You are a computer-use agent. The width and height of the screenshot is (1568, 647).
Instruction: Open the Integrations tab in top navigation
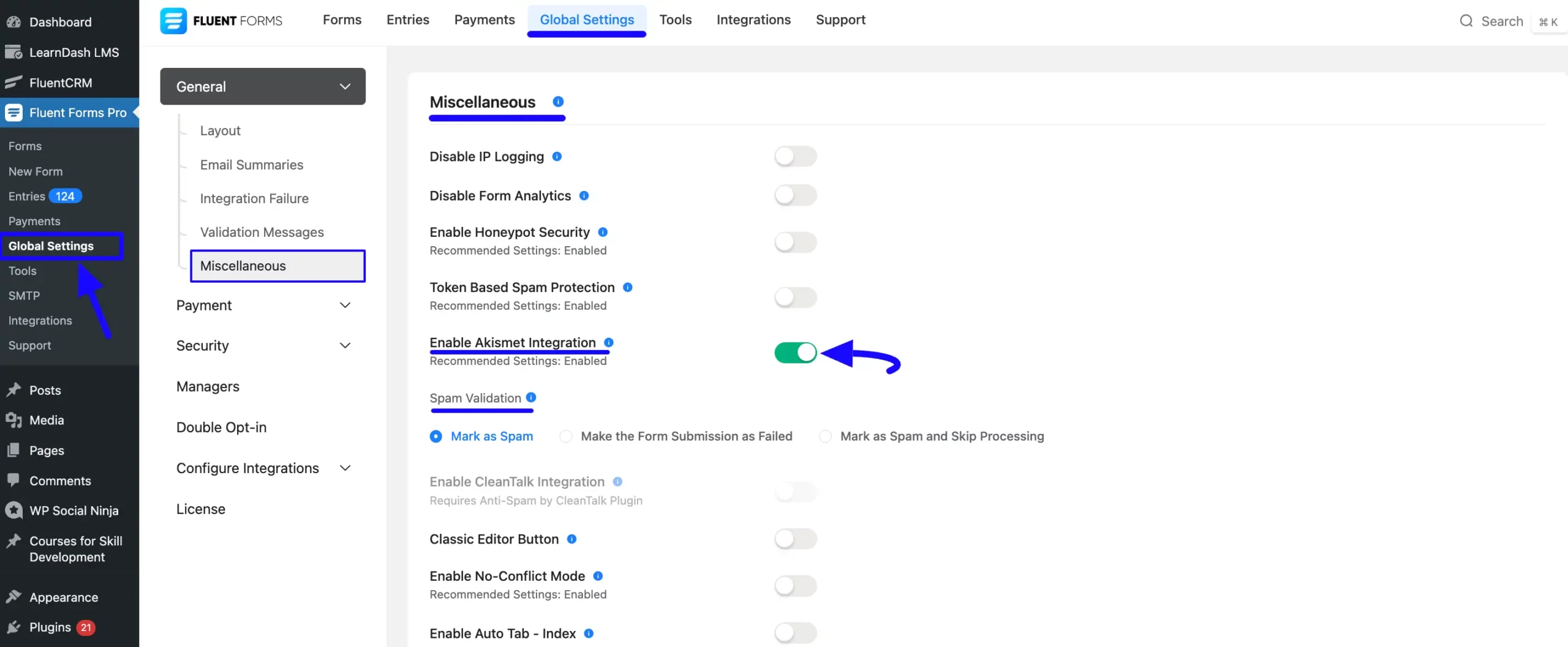point(753,20)
